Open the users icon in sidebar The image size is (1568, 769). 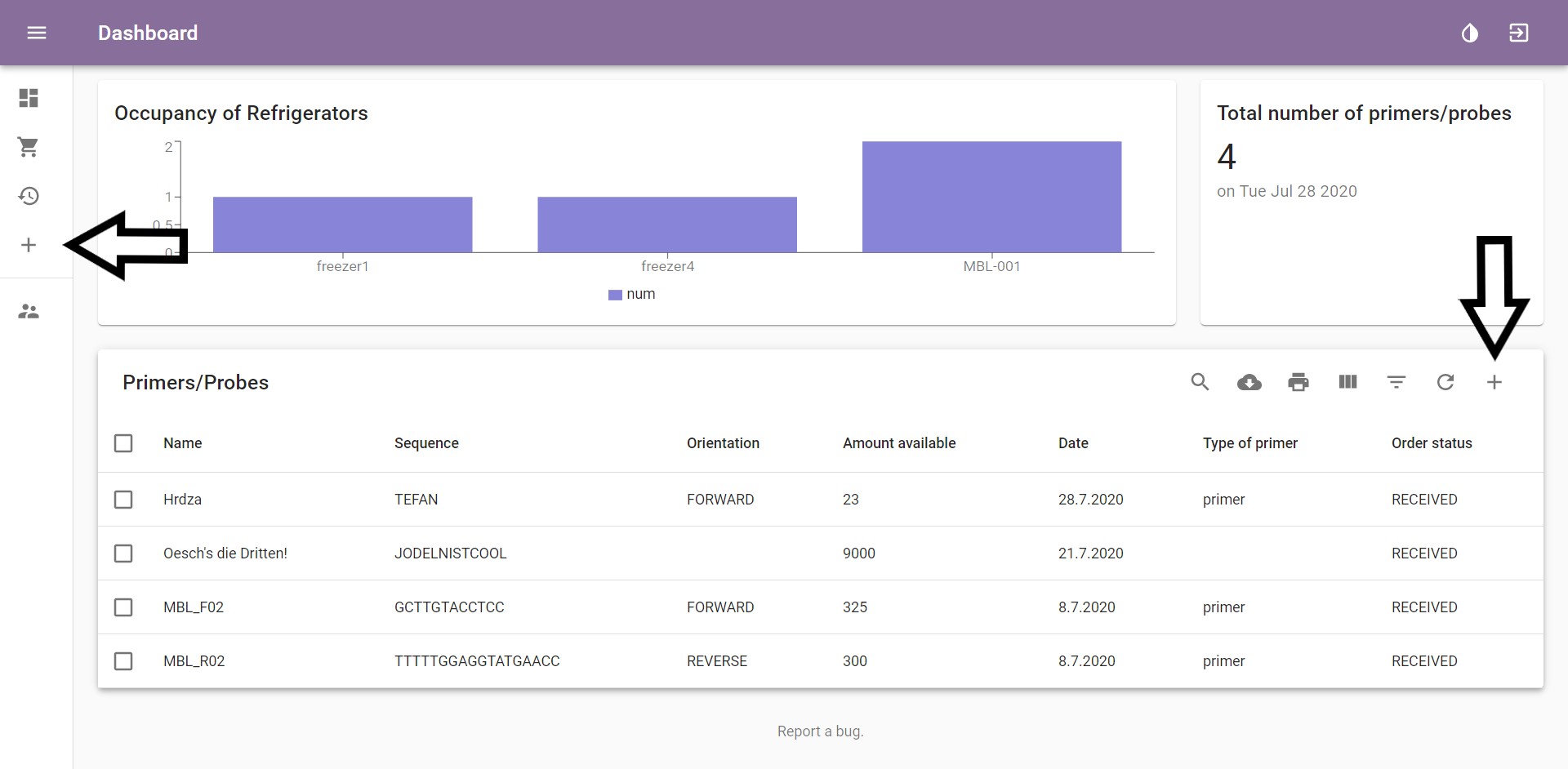(29, 311)
